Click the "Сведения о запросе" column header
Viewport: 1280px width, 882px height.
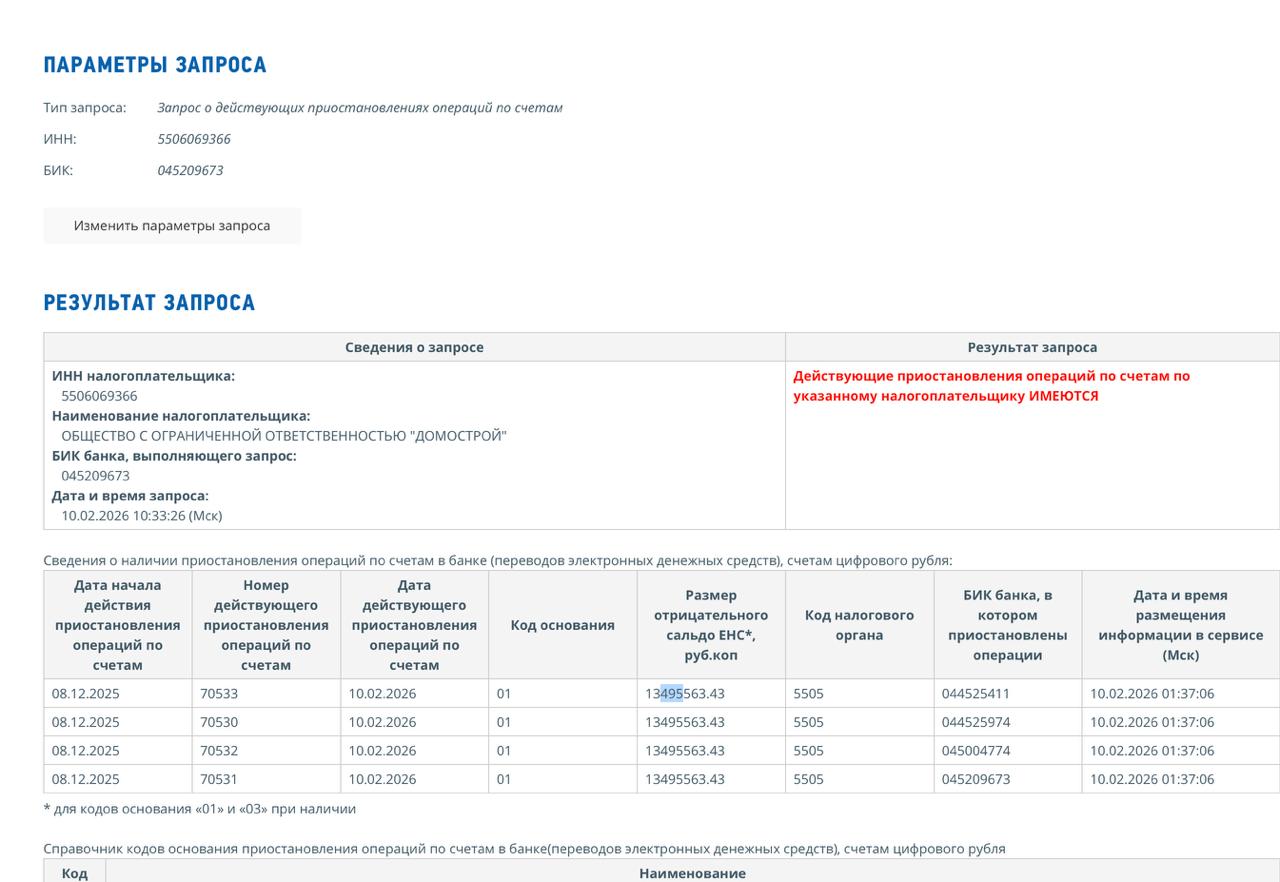[414, 347]
